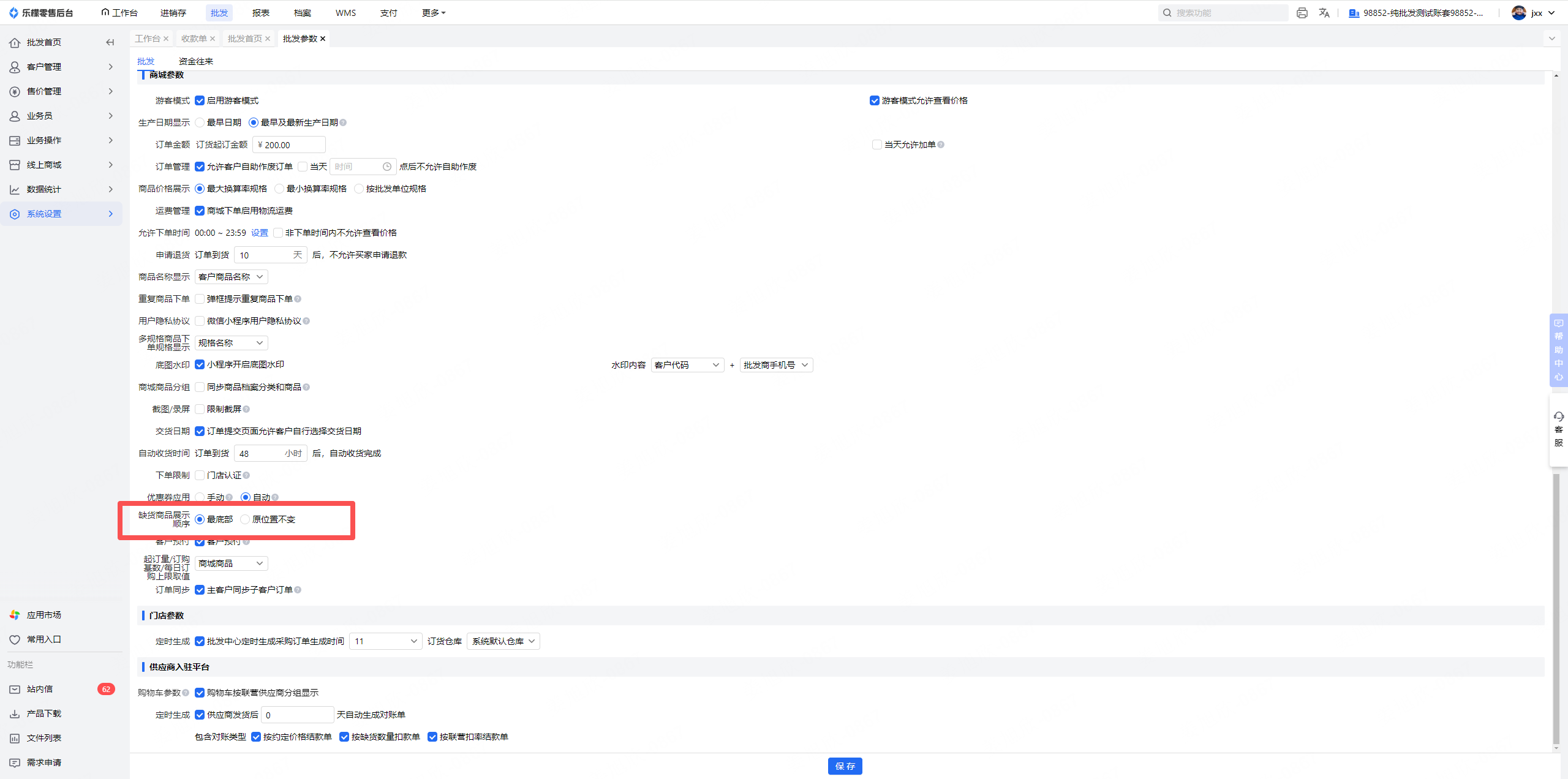This screenshot has width=1568, height=779.
Task: Collapse sidebar using the arrow icon
Action: tap(110, 42)
